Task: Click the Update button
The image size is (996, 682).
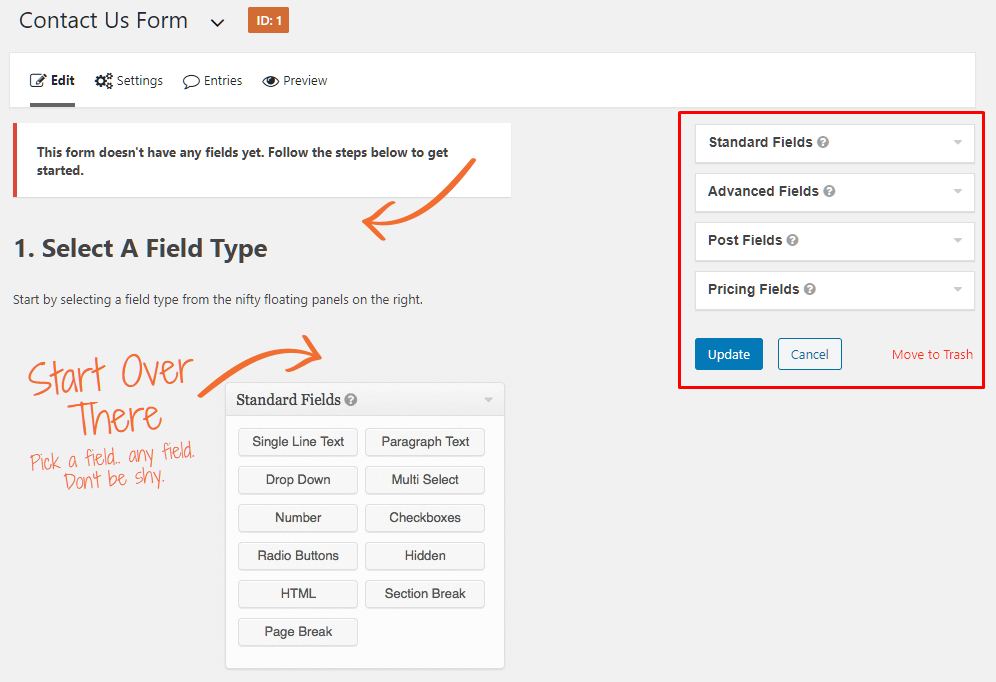Action: (729, 354)
